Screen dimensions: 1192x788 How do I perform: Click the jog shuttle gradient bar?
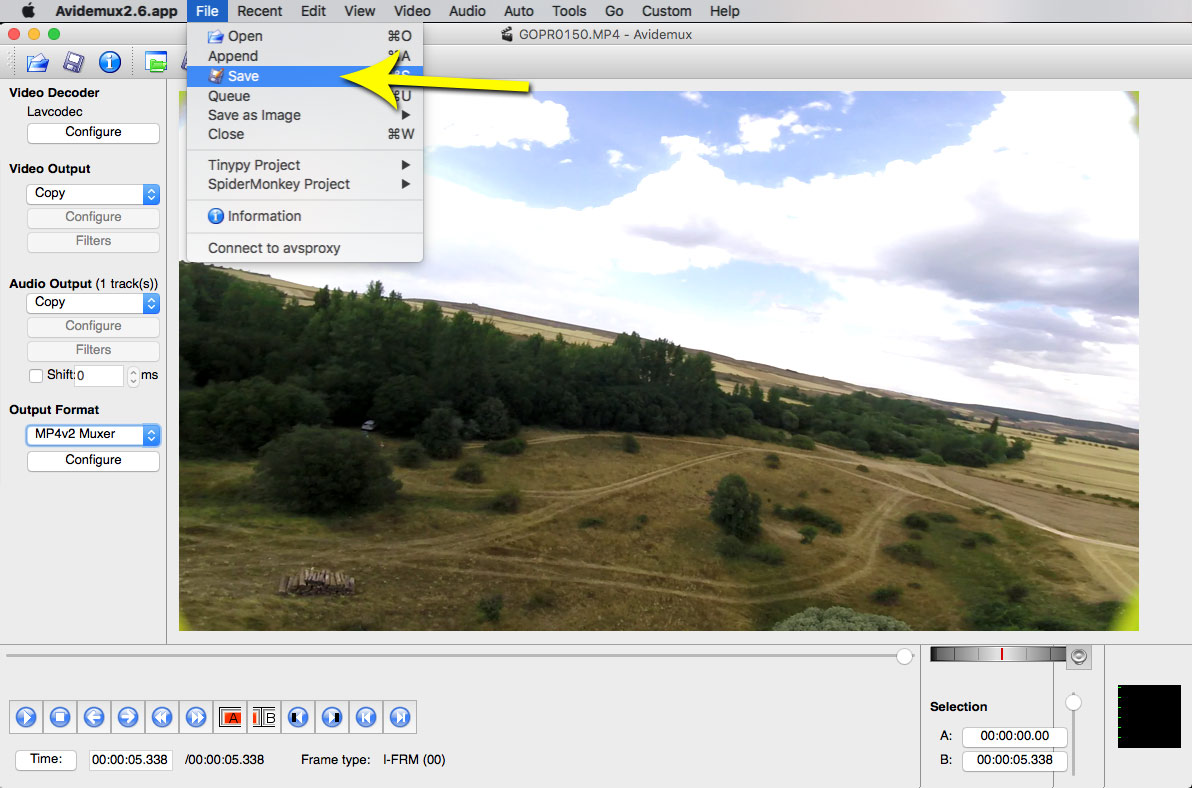pyautogui.click(x=998, y=654)
